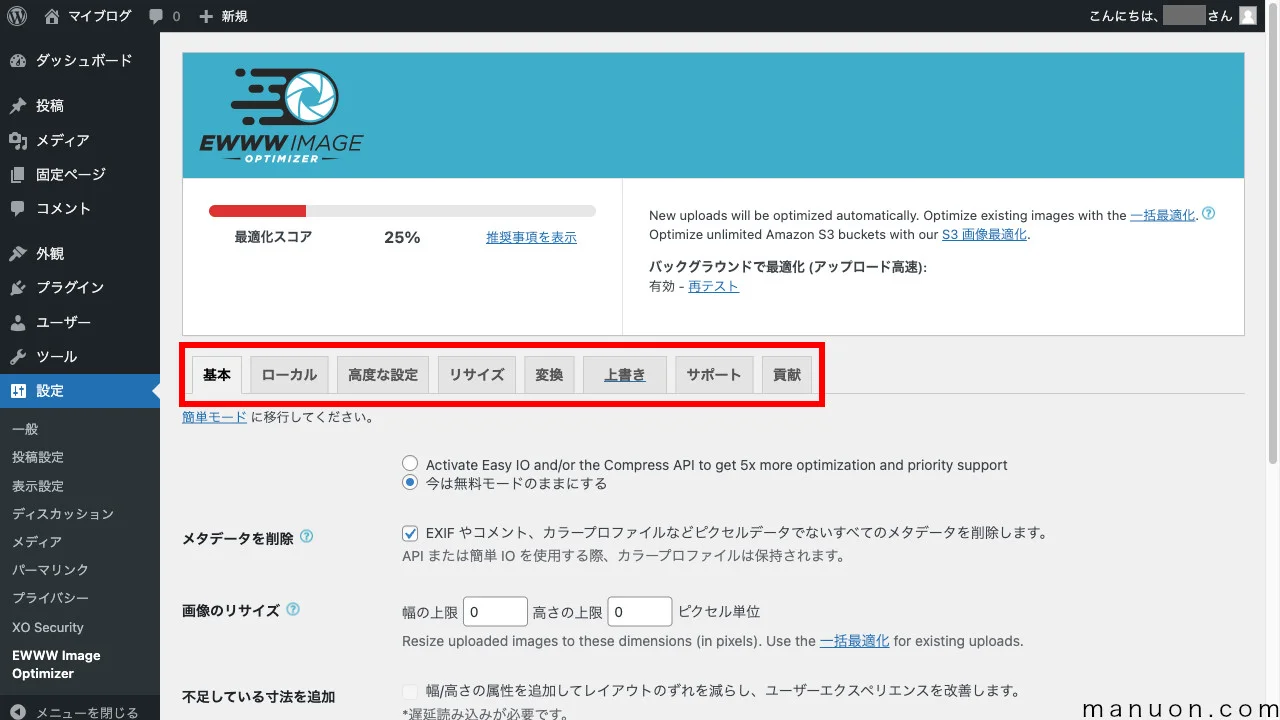Open プライバシー submenu item
Viewport: 1280px width, 720px height.
click(80, 598)
